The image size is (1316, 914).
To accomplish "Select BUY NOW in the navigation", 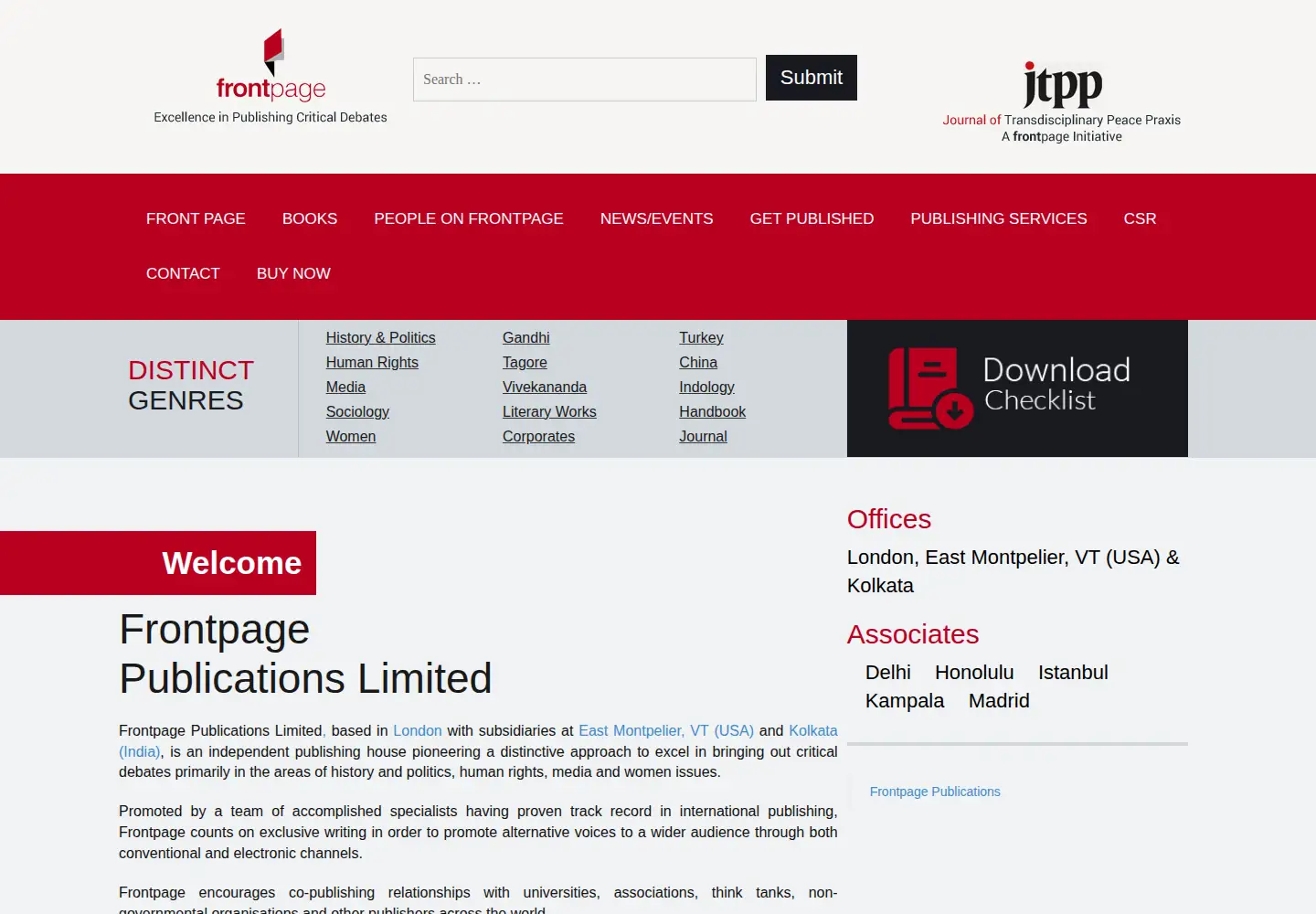I will (x=293, y=274).
